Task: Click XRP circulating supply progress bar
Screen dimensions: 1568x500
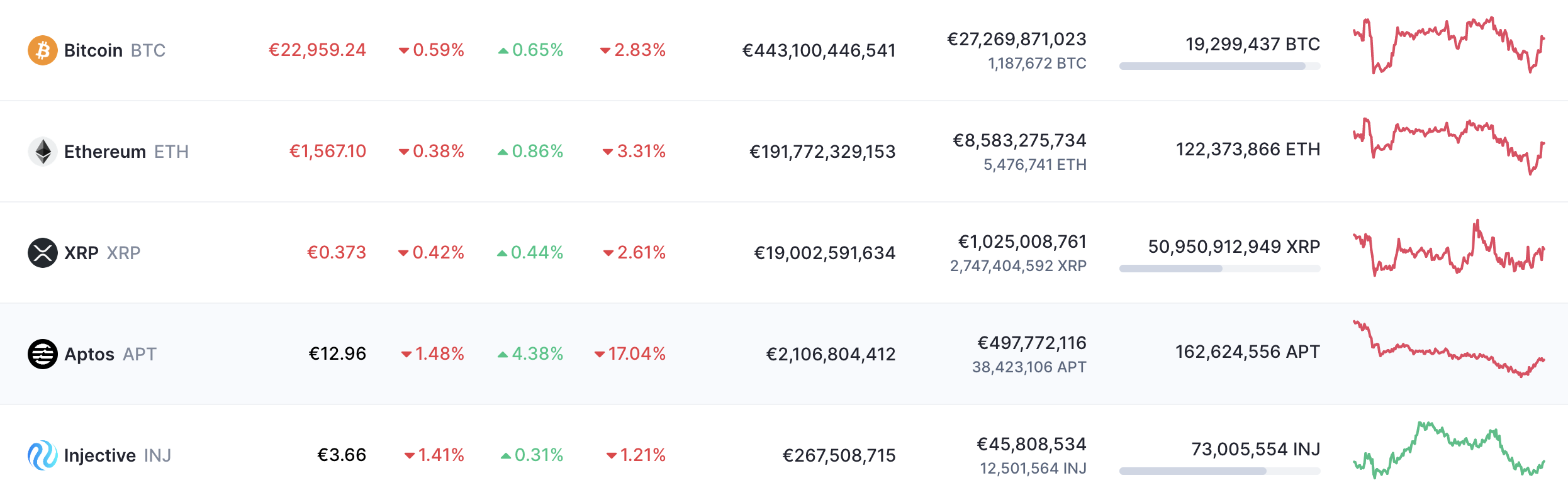Action: tap(1219, 269)
